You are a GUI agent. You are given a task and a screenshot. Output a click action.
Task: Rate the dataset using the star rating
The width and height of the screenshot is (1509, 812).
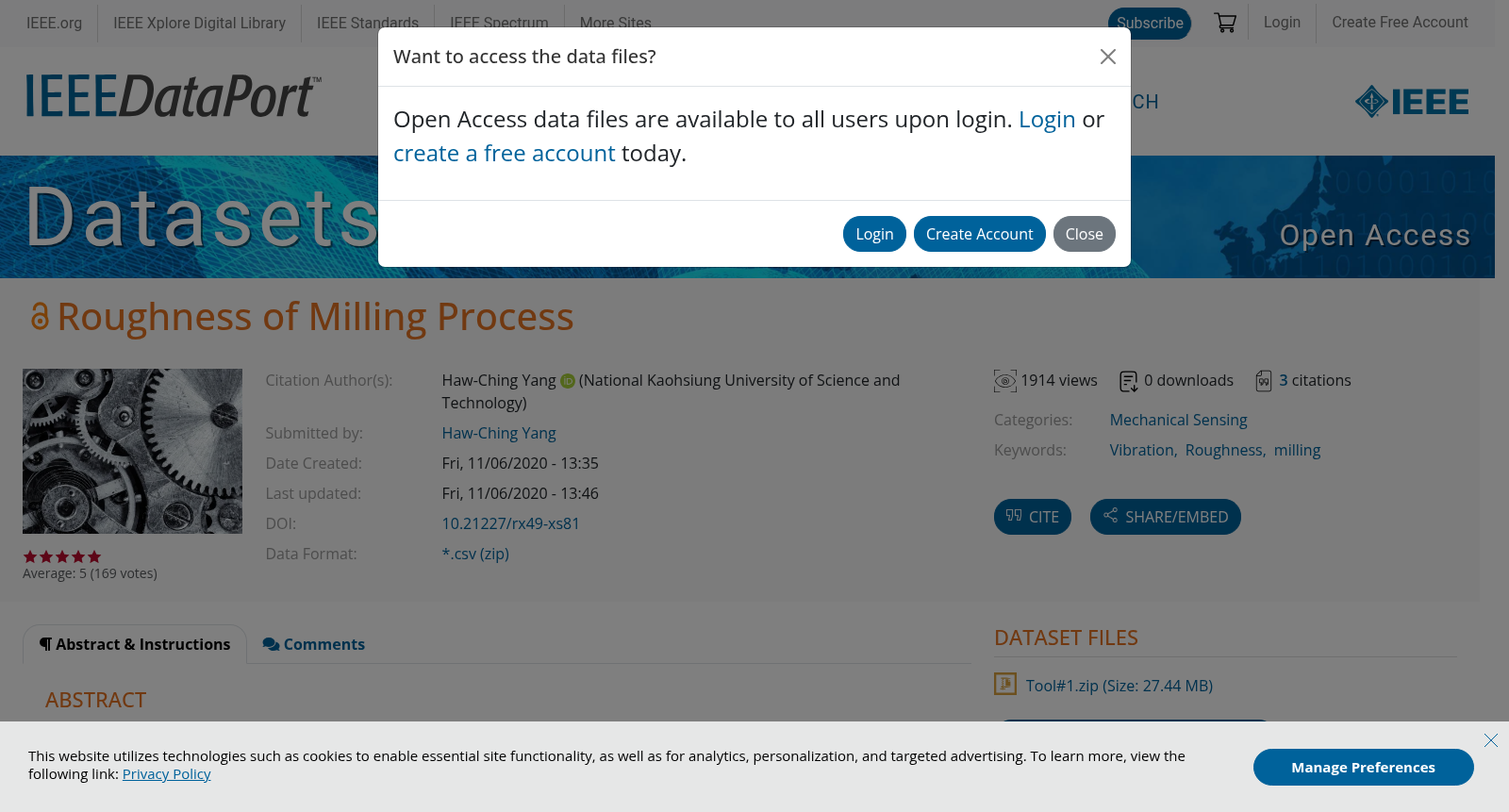click(62, 556)
